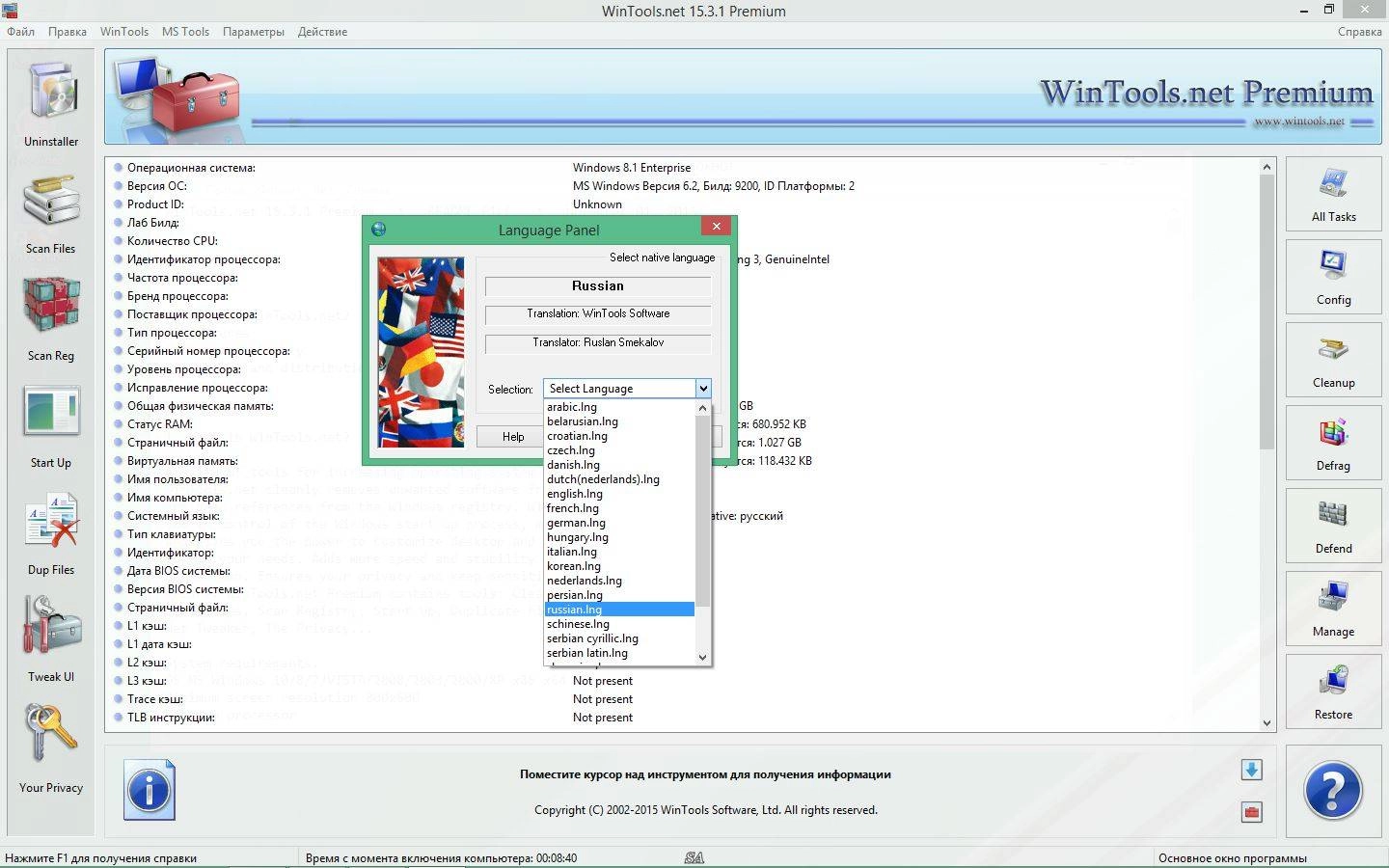
Task: Open the Dup Files tool
Action: [x=51, y=533]
